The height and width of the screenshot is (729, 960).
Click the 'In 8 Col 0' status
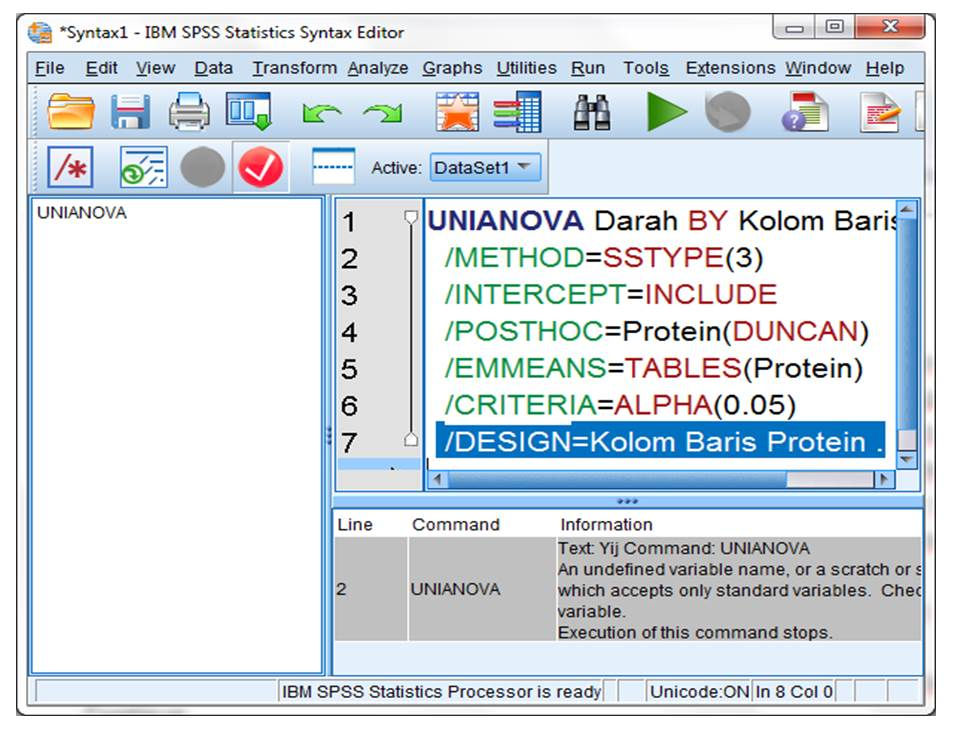tap(793, 692)
